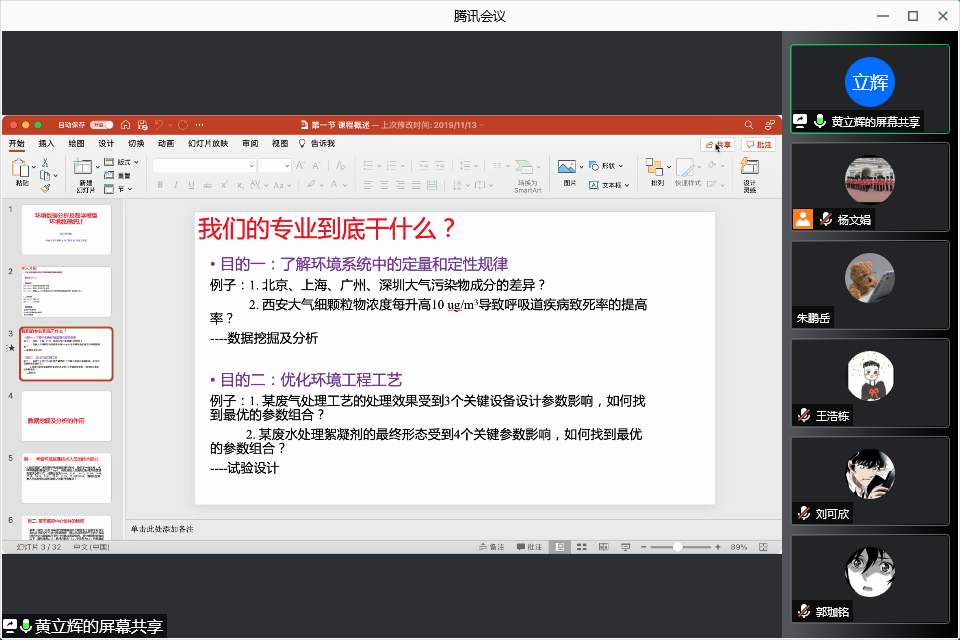Click the Format Painter brush icon
This screenshot has width=960, height=640.
(44, 187)
